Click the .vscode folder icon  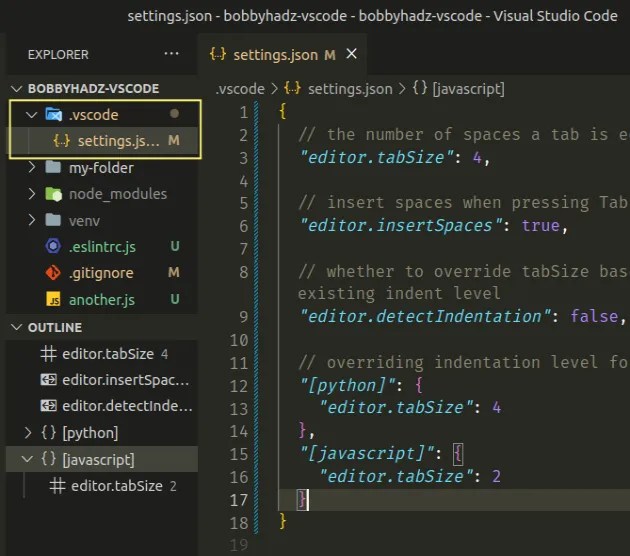(x=53, y=115)
